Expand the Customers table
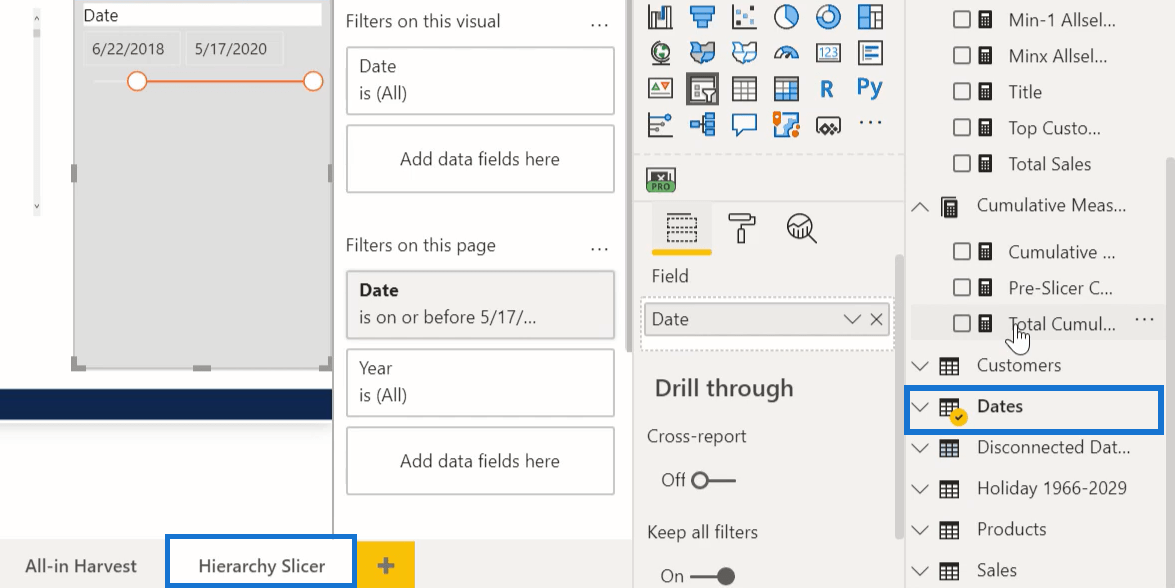Viewport: 1175px width, 588px height. point(919,366)
